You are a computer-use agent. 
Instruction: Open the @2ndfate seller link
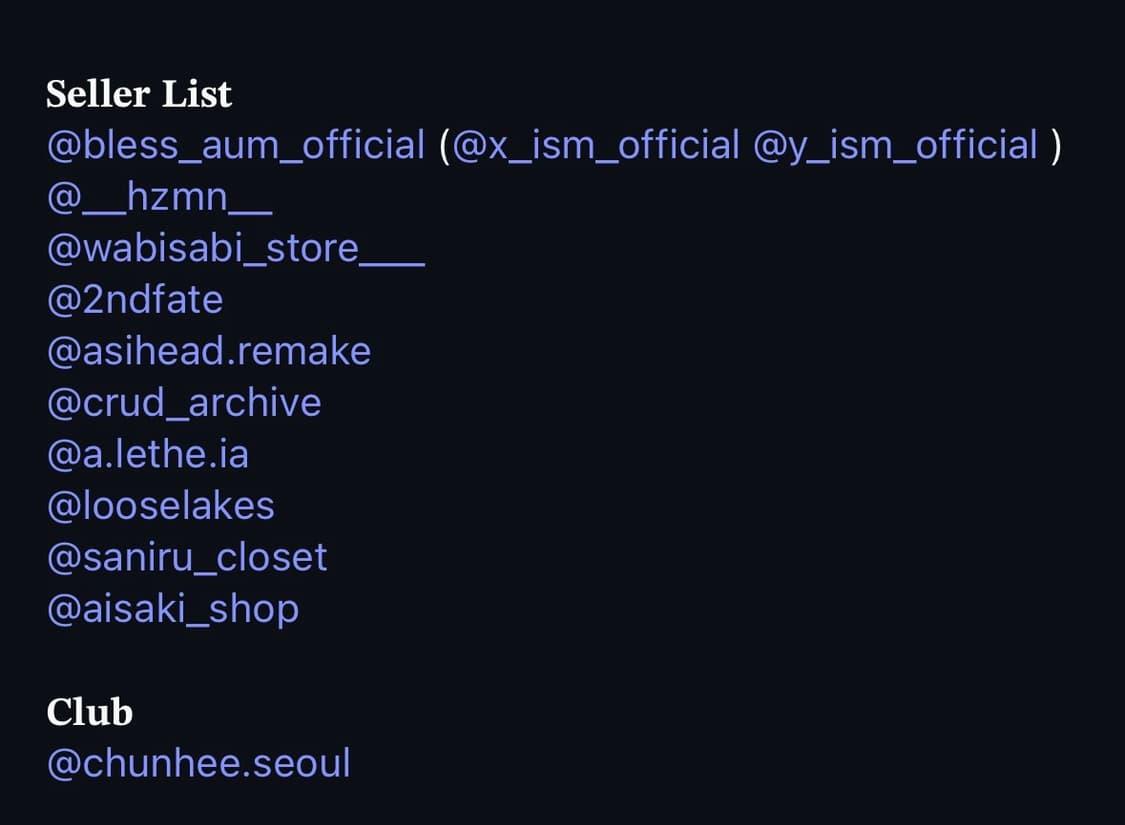pos(135,301)
